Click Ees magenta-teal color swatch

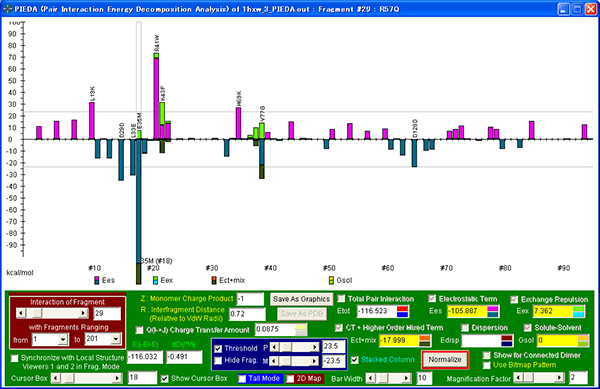[493, 311]
